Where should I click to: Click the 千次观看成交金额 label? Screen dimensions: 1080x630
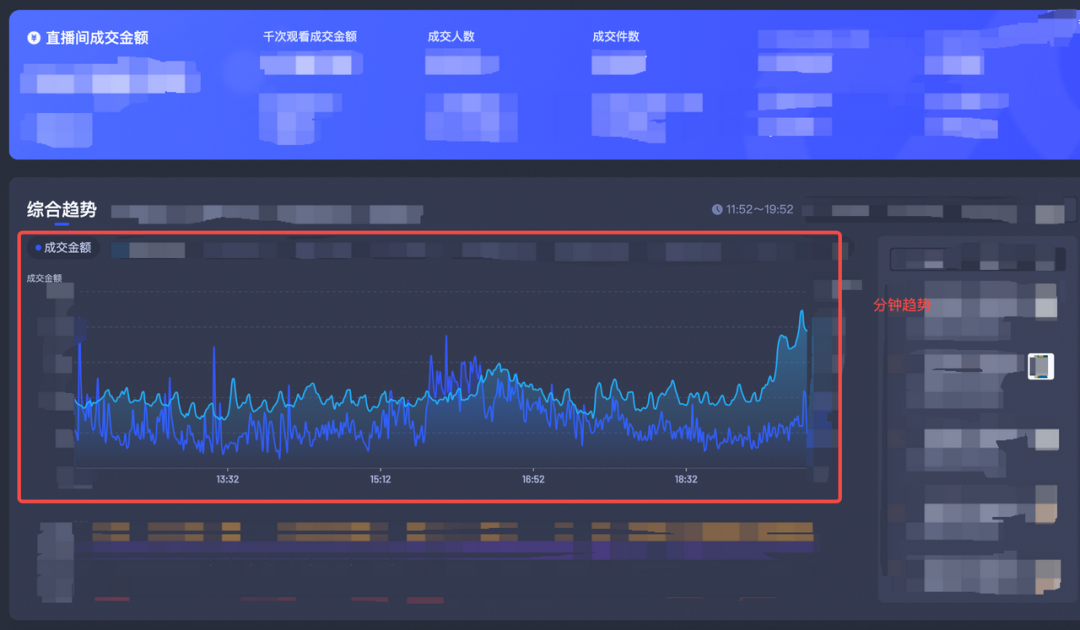tap(310, 36)
